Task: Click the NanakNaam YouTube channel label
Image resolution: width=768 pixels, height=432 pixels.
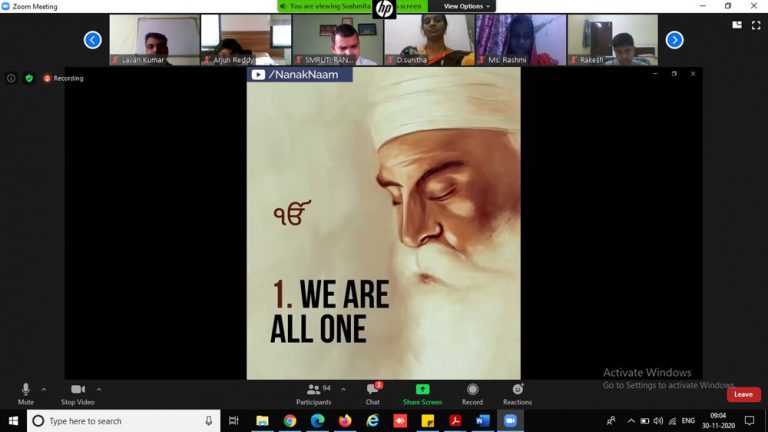Action: pos(299,74)
